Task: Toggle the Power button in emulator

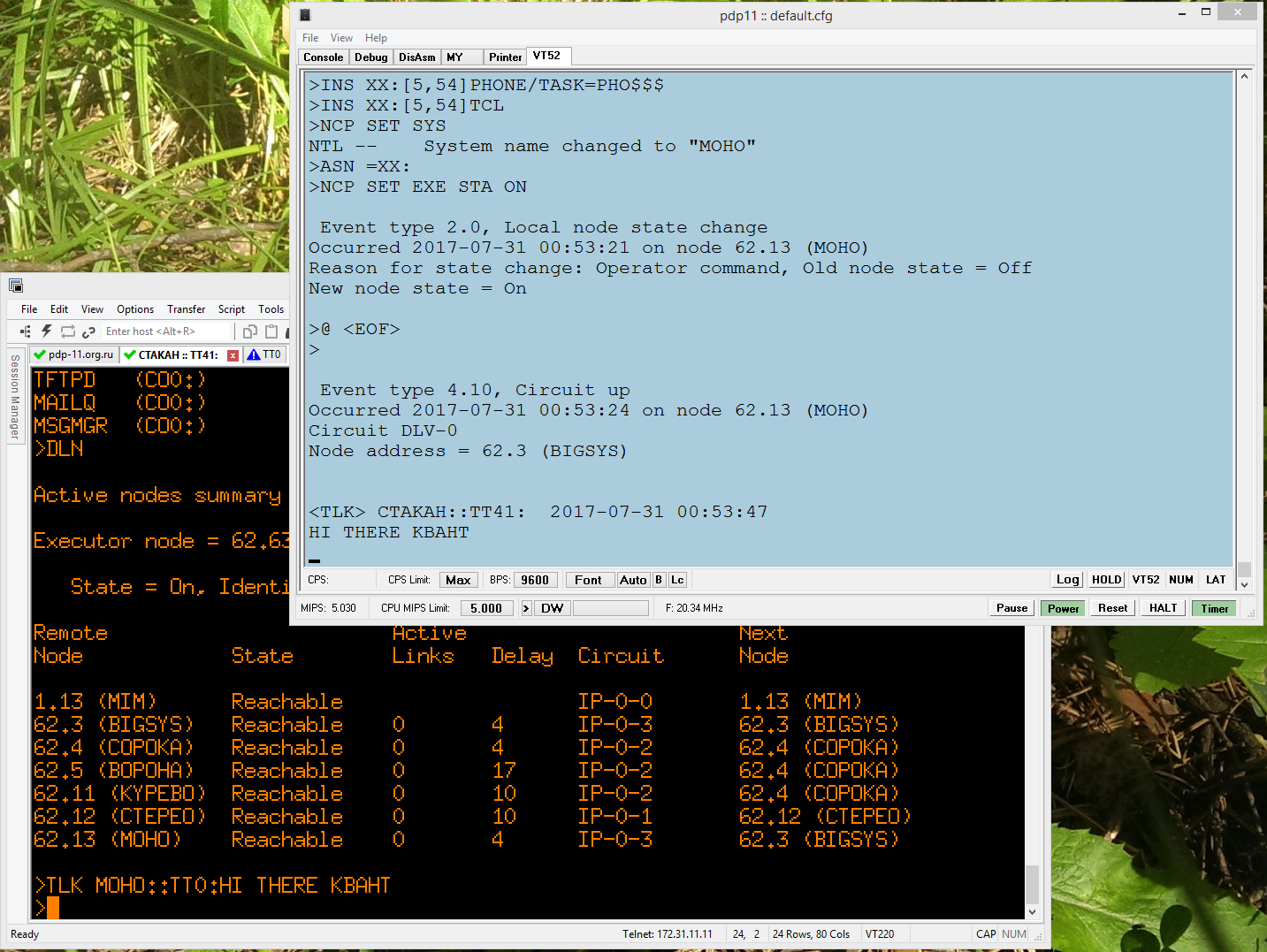Action: pyautogui.click(x=1063, y=608)
